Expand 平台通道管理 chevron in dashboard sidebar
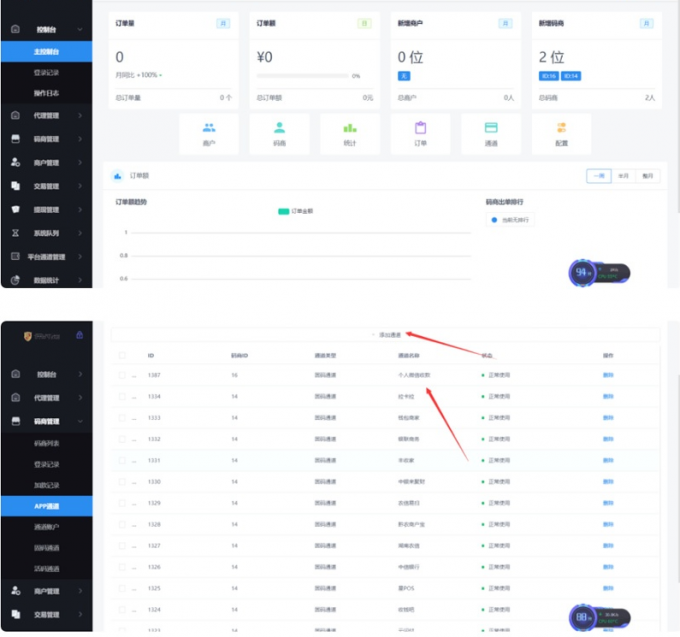The width and height of the screenshot is (680, 637). tap(80, 256)
